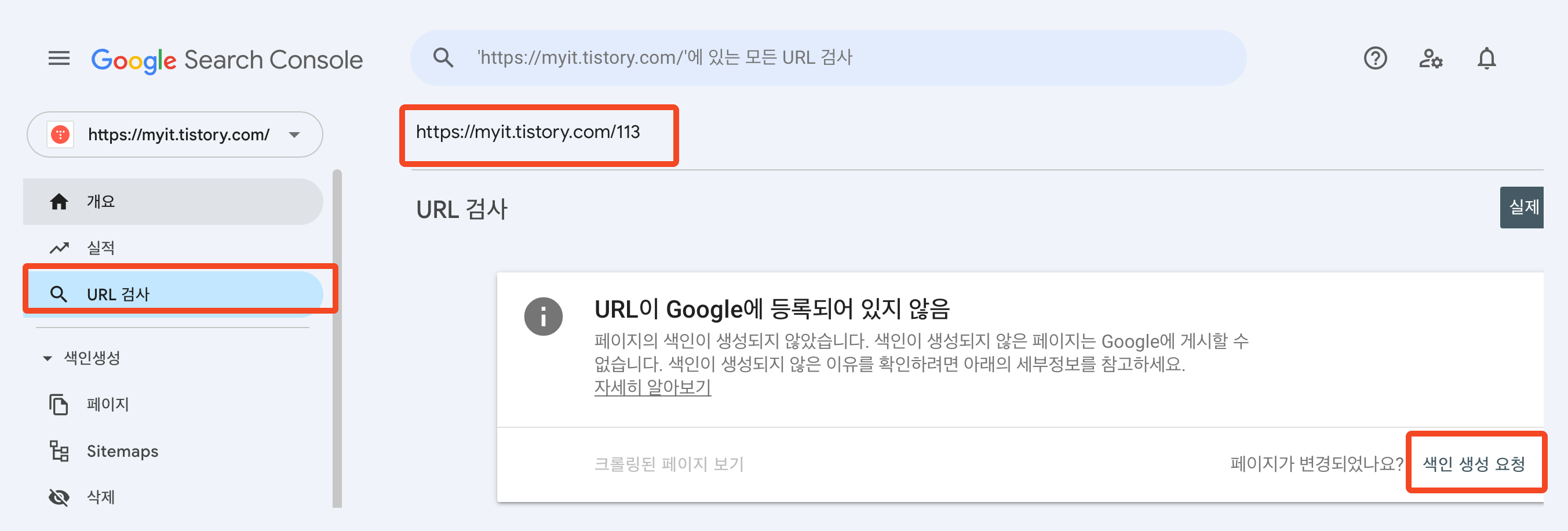Open the property selector dropdown arrow
This screenshot has height=531, width=1568.
pyautogui.click(x=294, y=134)
